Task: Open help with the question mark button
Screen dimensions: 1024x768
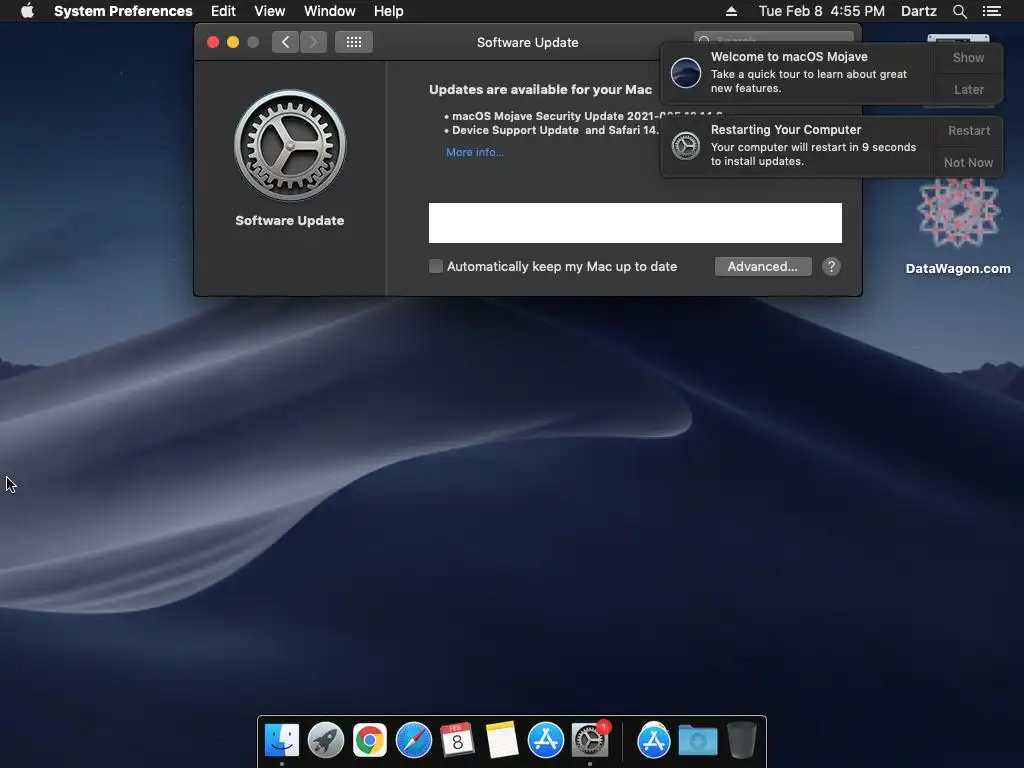Action: click(831, 266)
